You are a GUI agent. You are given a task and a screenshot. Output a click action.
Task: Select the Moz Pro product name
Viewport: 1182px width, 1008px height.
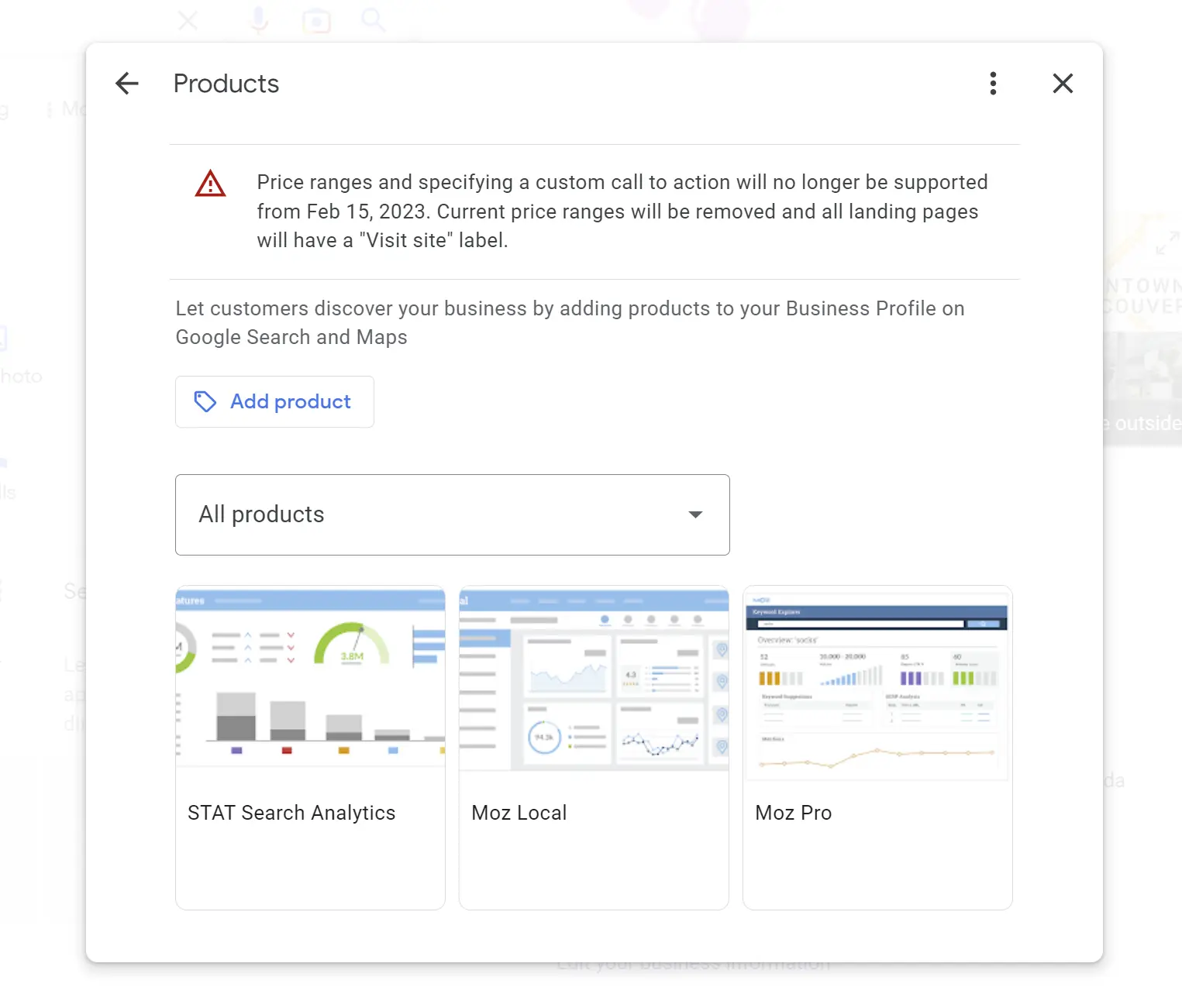pyautogui.click(x=793, y=813)
